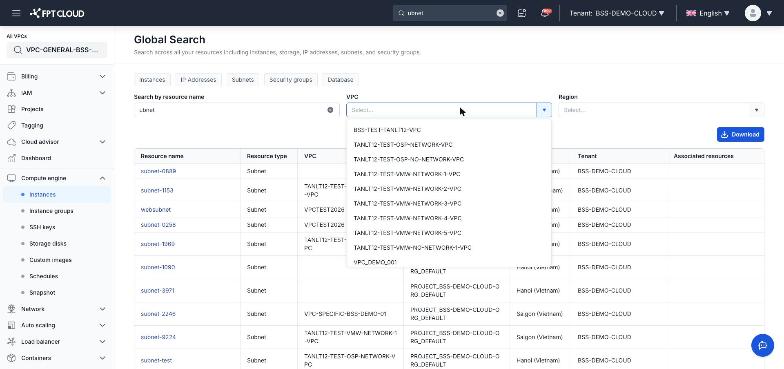Click the Dashboard chart icon

click(x=12, y=158)
